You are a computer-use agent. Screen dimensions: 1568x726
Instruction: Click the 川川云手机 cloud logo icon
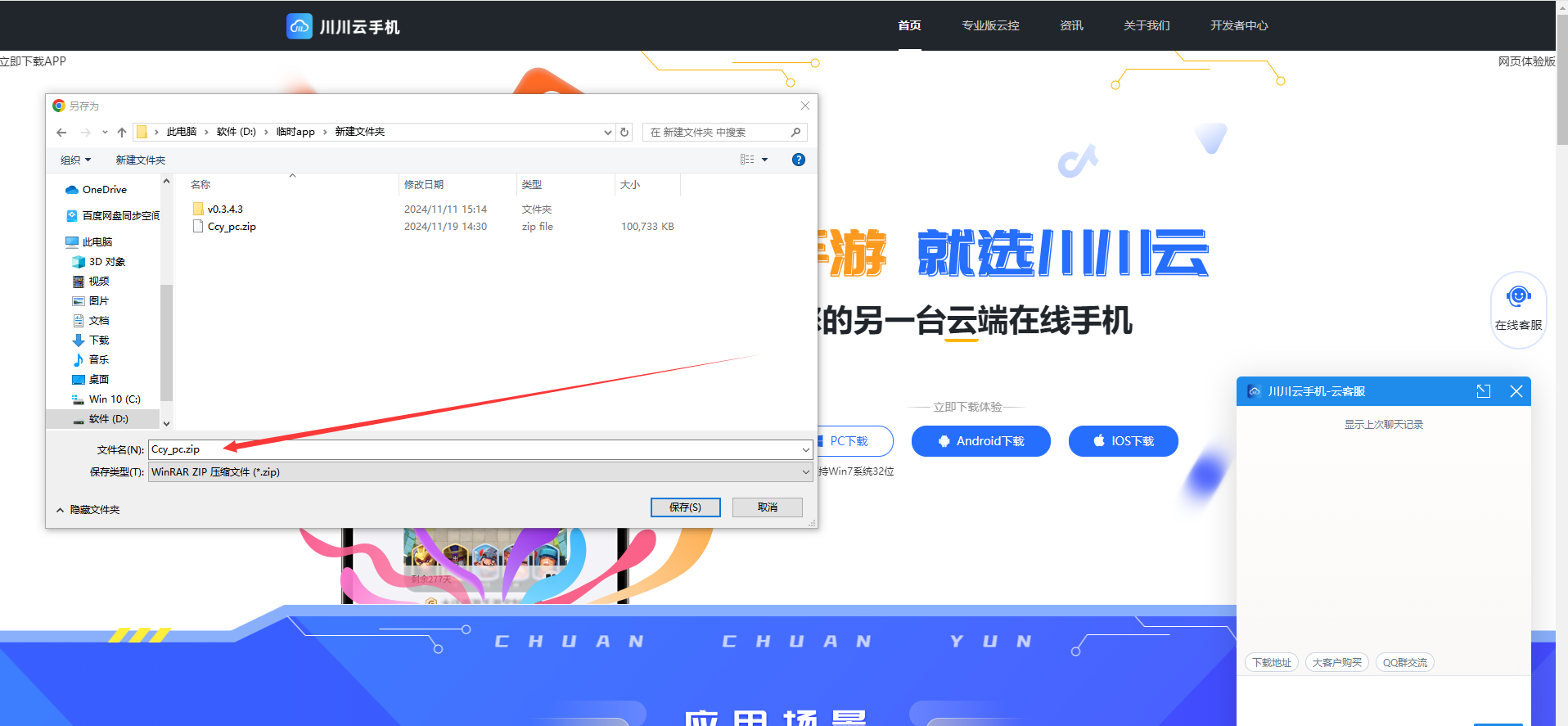(300, 26)
